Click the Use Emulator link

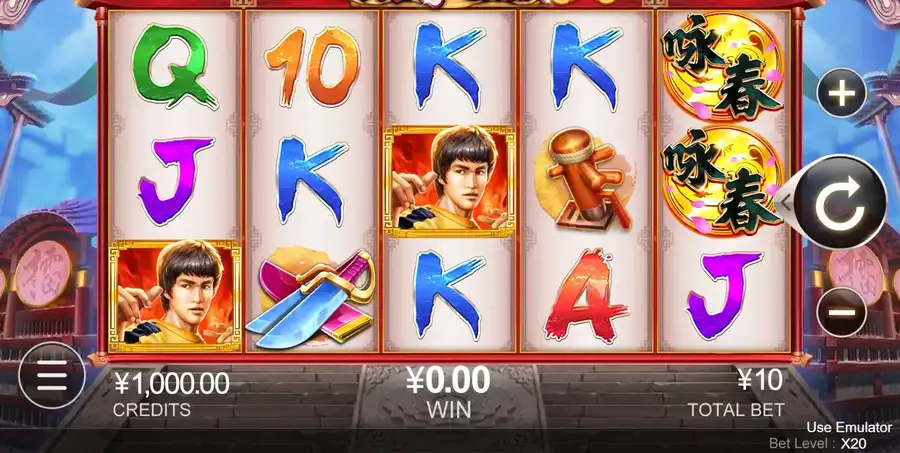click(849, 427)
